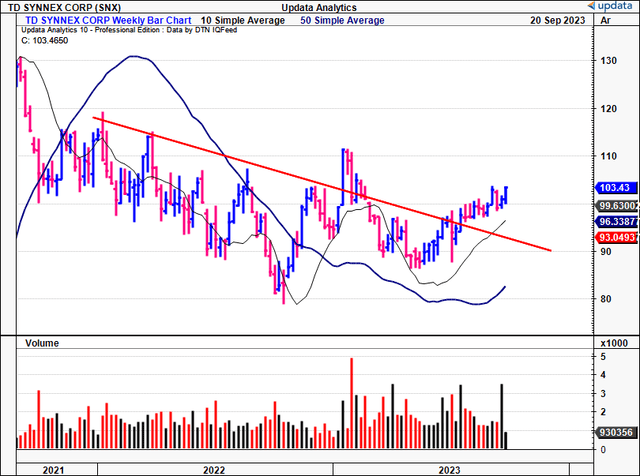The height and width of the screenshot is (476, 640).
Task: Click the TD SYNNEX CORP (SNX) title
Action: click(64, 7)
